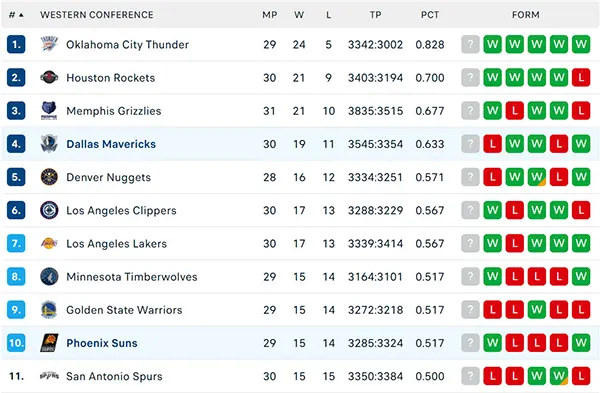Viewport: 600px width, 393px height.
Task: Click Rockets' red L latest form badge
Action: 581,78
